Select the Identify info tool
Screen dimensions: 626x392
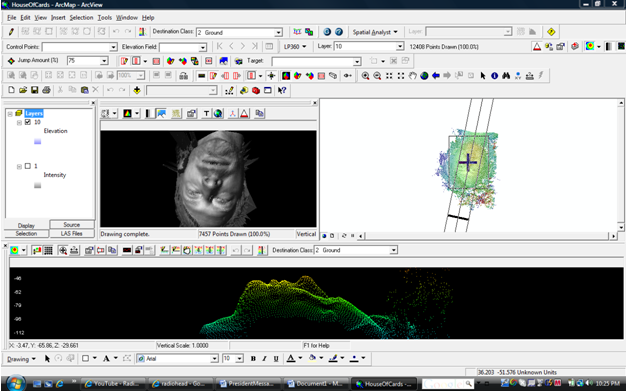494,75
